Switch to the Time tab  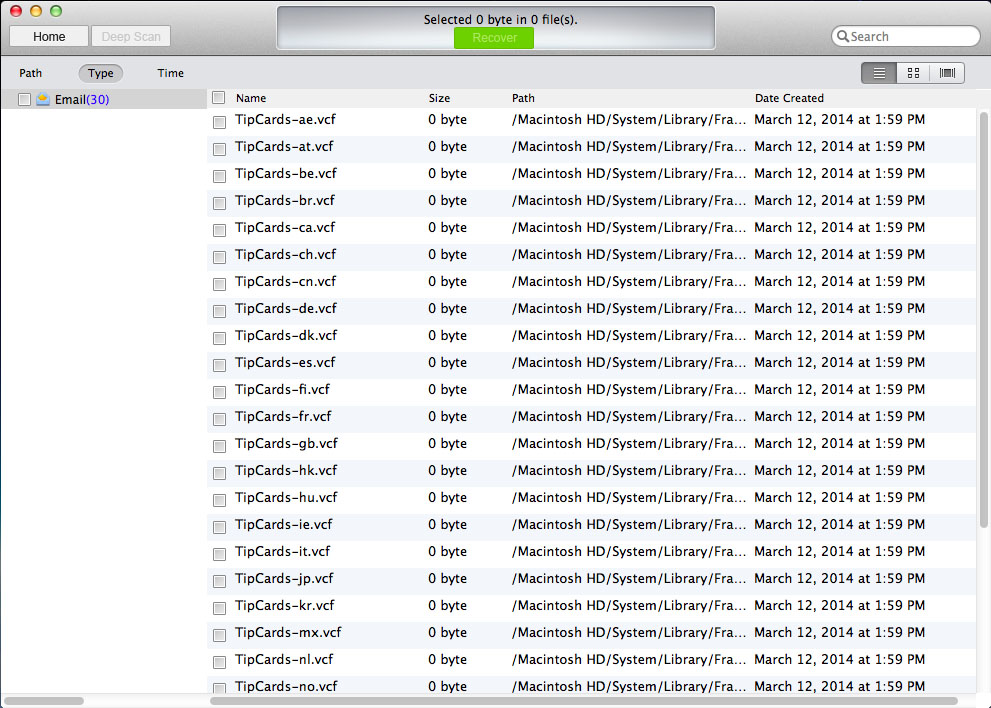tap(170, 73)
